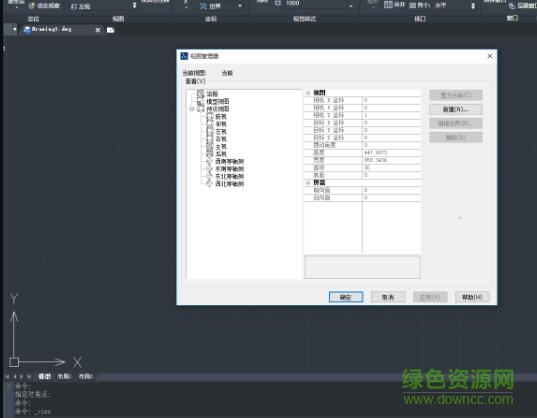Image resolution: width=537 pixels, height=418 pixels.
Task: Go to last layout tab arrow
Action: point(29,377)
